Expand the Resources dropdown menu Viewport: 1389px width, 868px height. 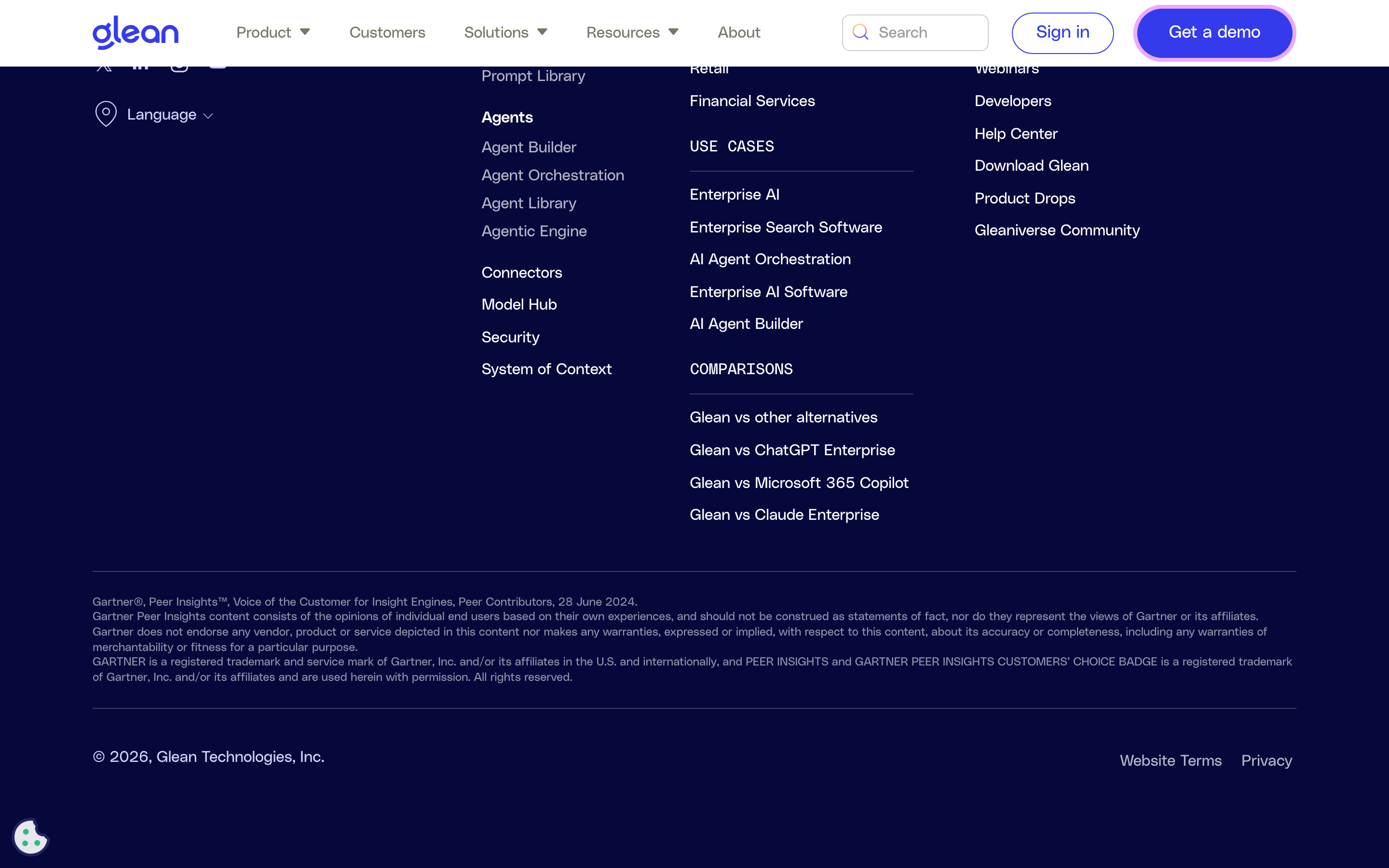[632, 32]
